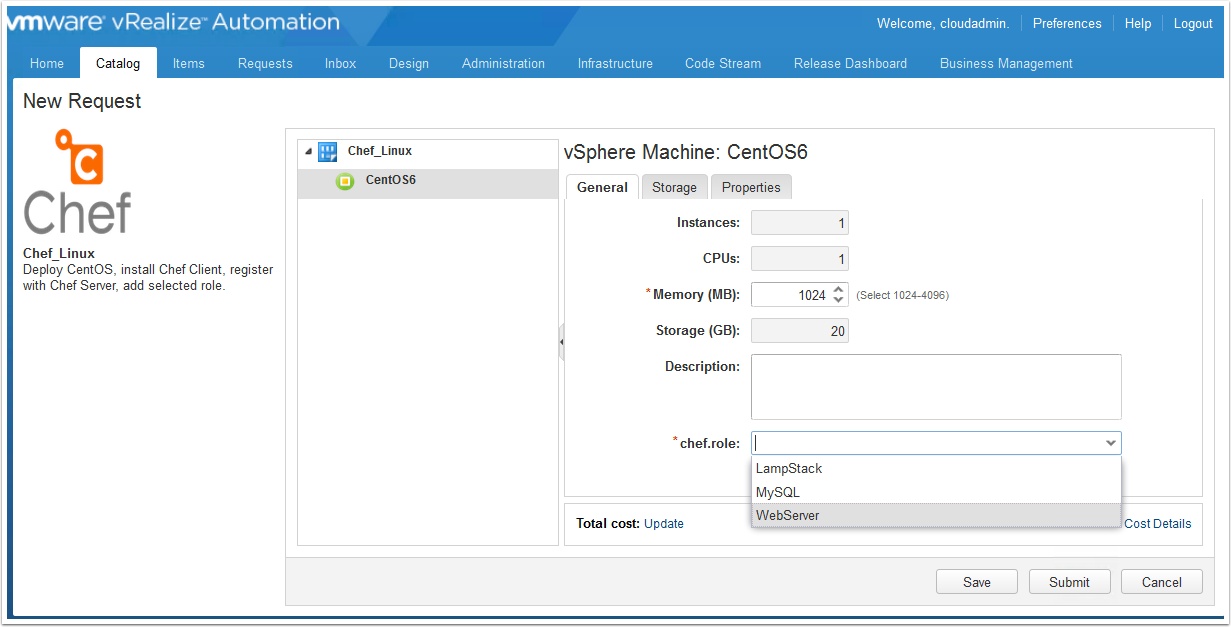
Task: Open the Cost Details link
Action: [x=1158, y=523]
